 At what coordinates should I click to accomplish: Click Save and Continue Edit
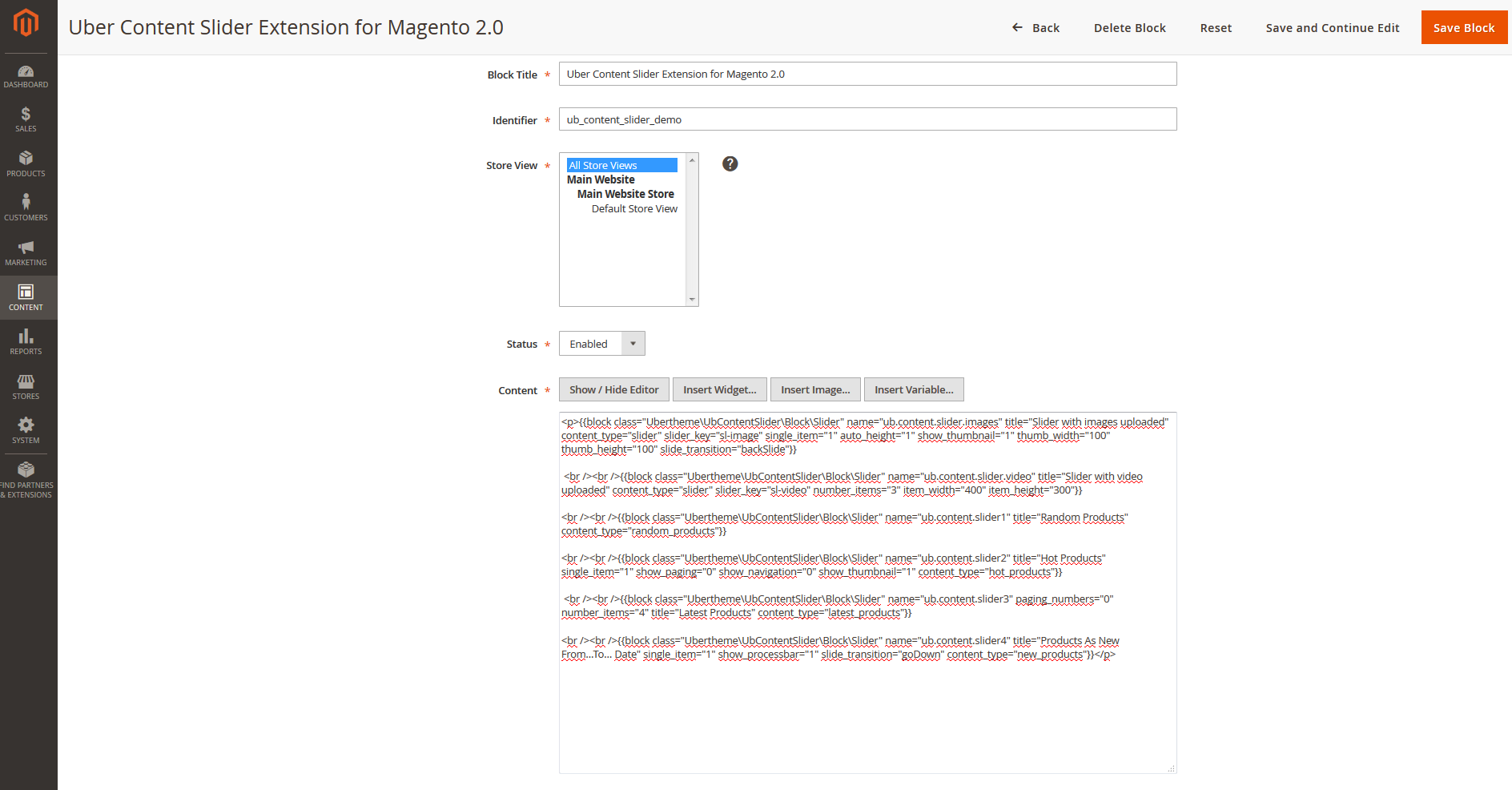point(1333,27)
